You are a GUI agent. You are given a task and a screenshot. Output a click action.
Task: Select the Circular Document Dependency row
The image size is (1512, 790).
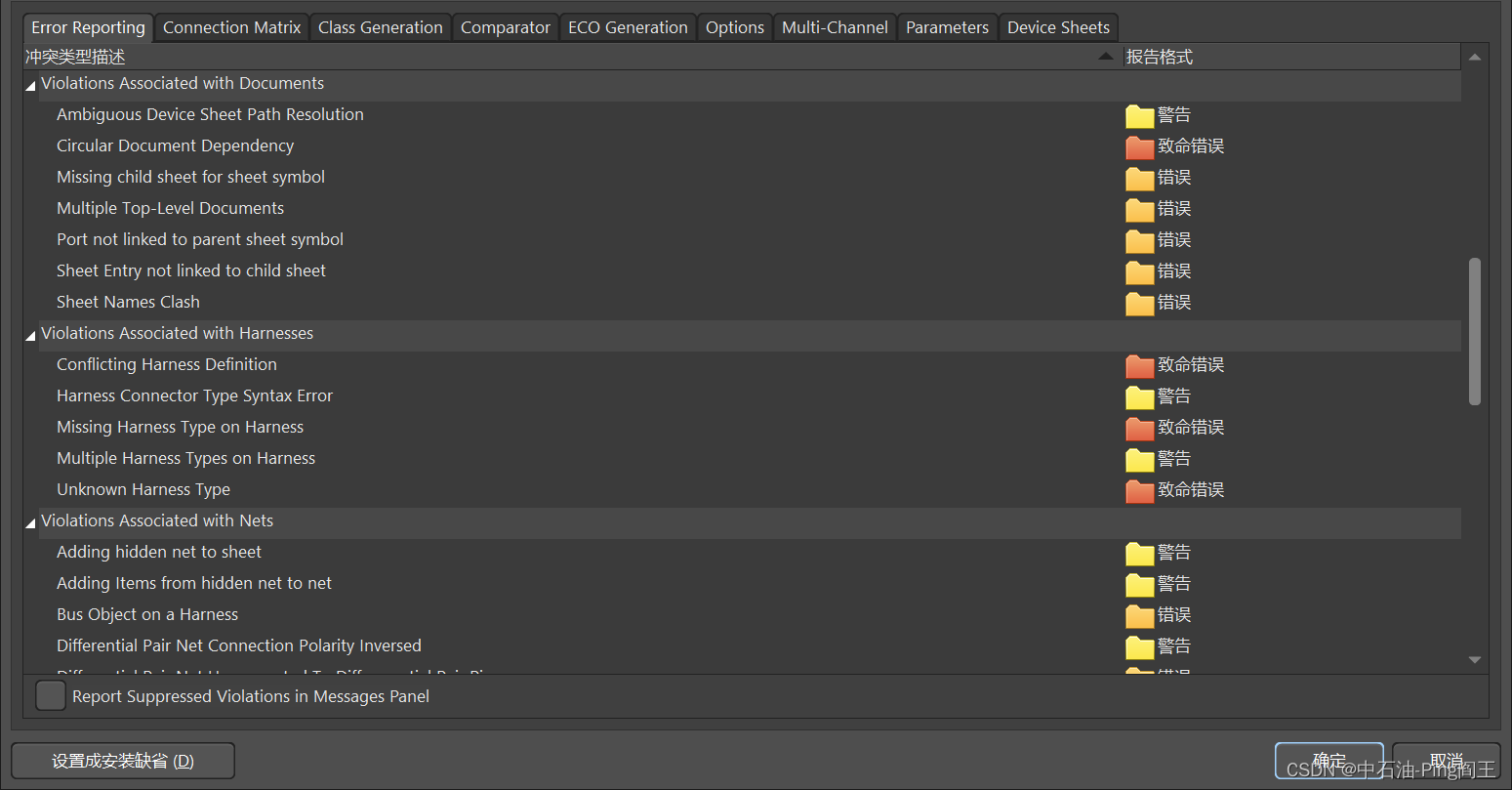(x=742, y=146)
